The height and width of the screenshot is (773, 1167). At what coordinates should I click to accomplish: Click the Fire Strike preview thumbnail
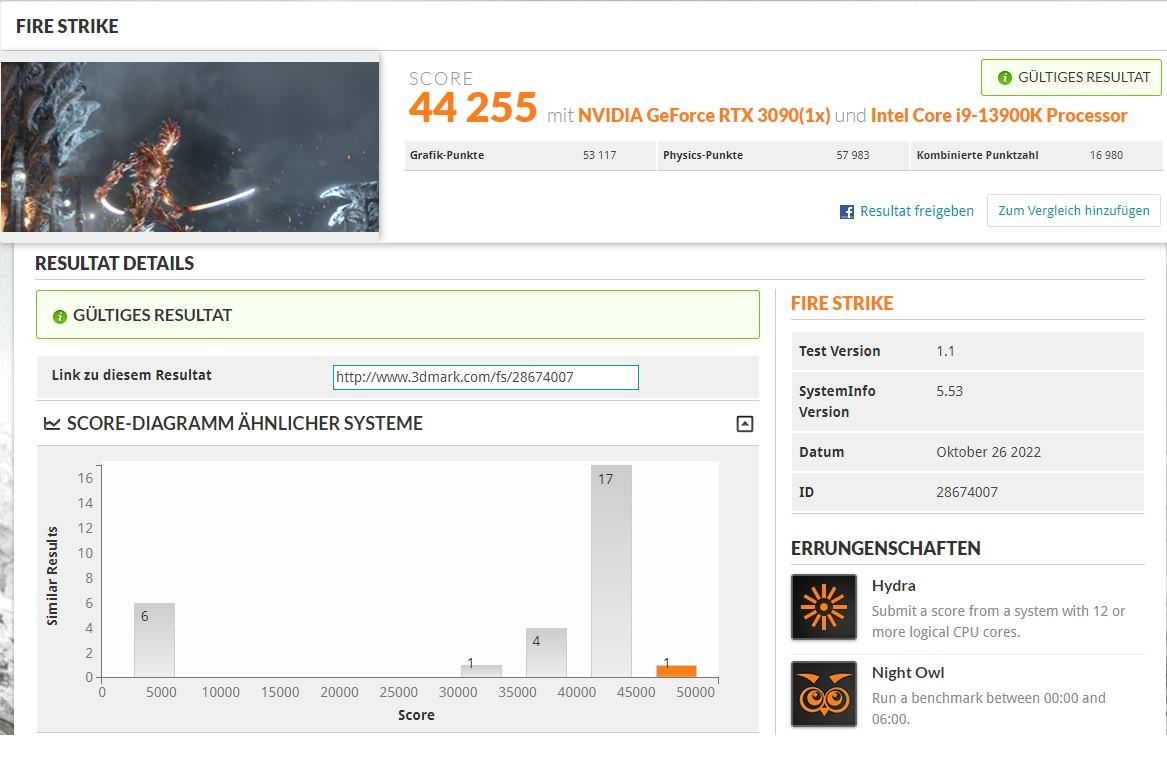click(190, 147)
